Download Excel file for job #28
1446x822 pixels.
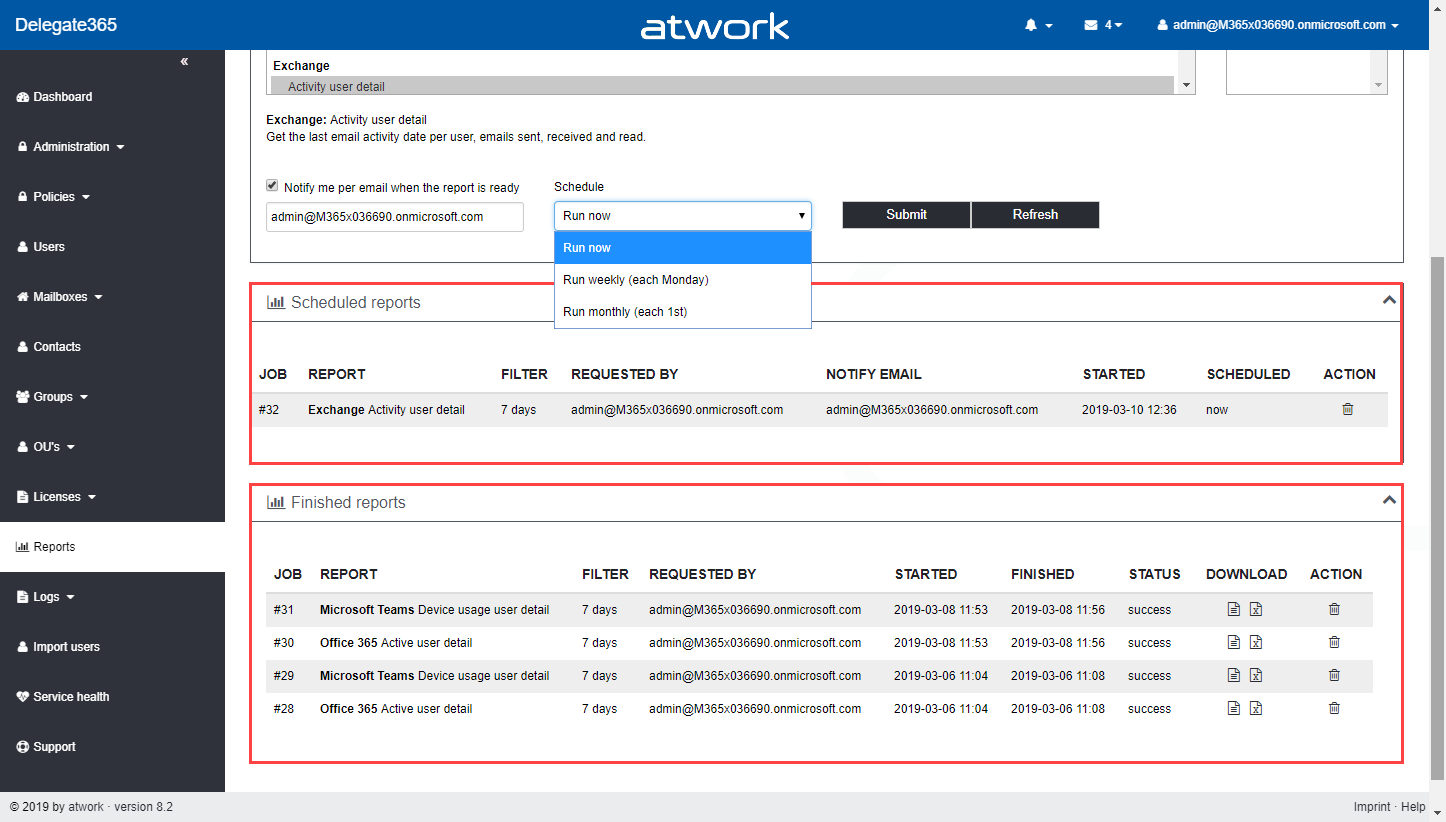1256,708
